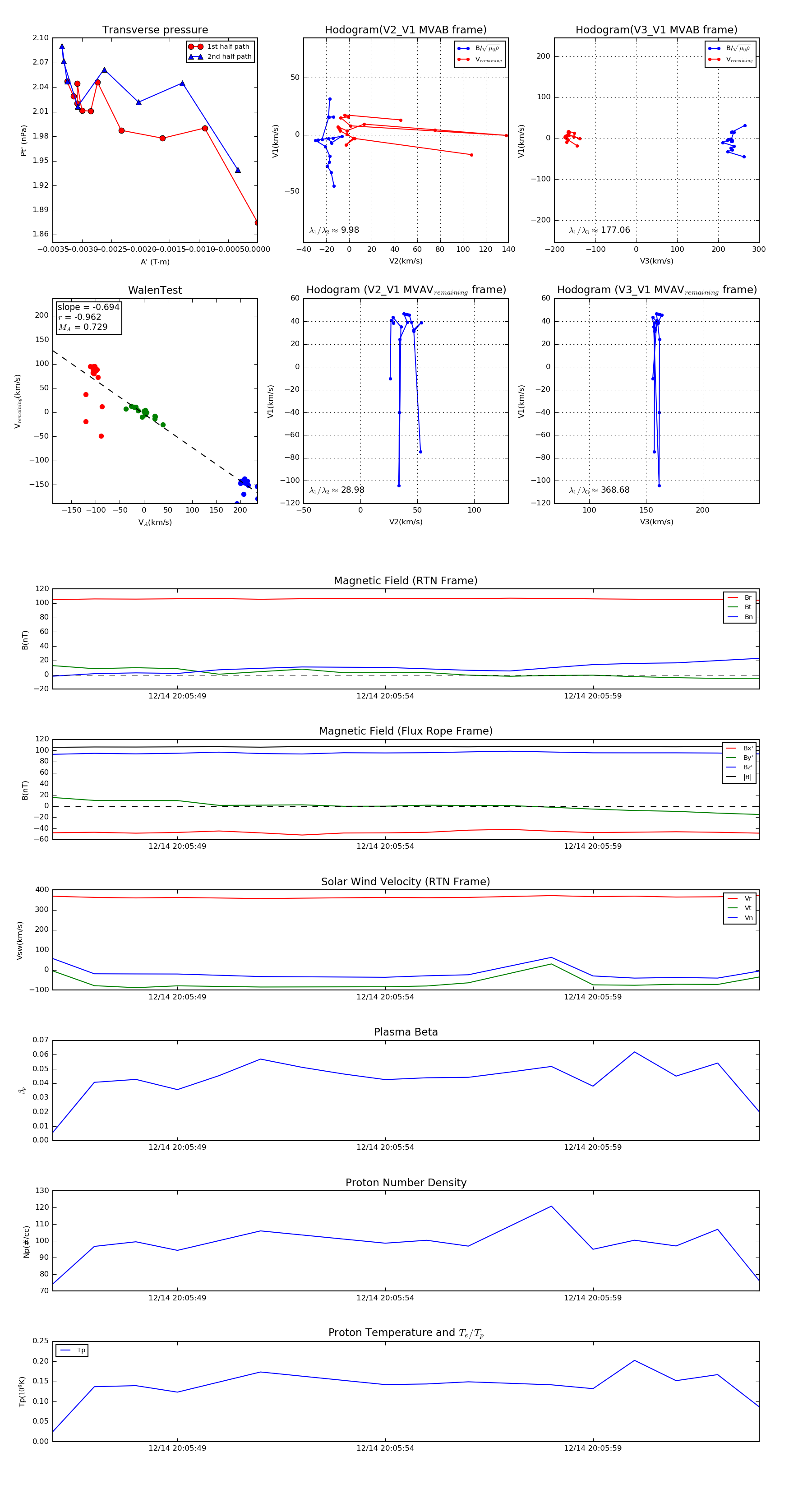
Task: Click the 'Solar Wind Velocity (RTN Frame)' title
Action: [x=406, y=882]
